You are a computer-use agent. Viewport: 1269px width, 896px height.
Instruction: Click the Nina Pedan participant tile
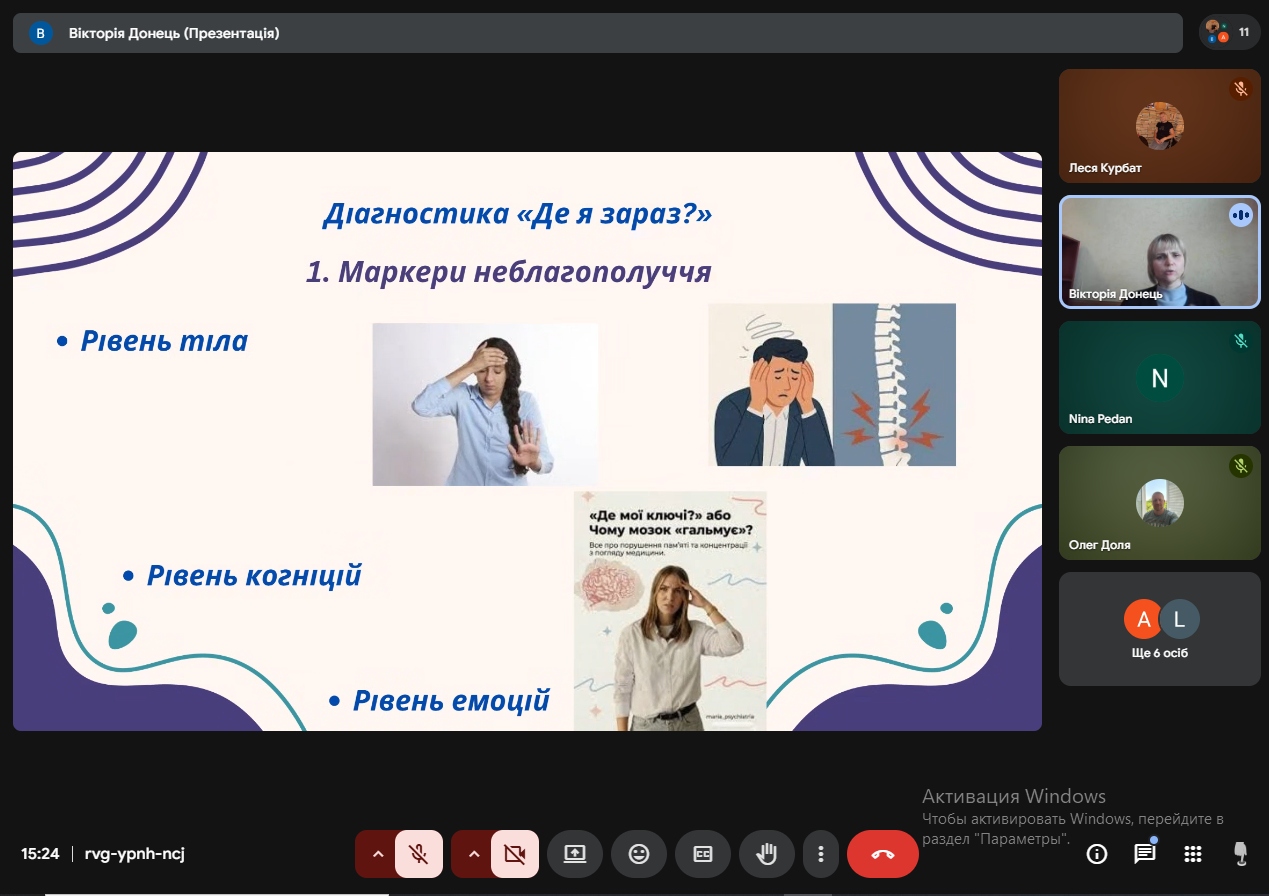[1159, 377]
